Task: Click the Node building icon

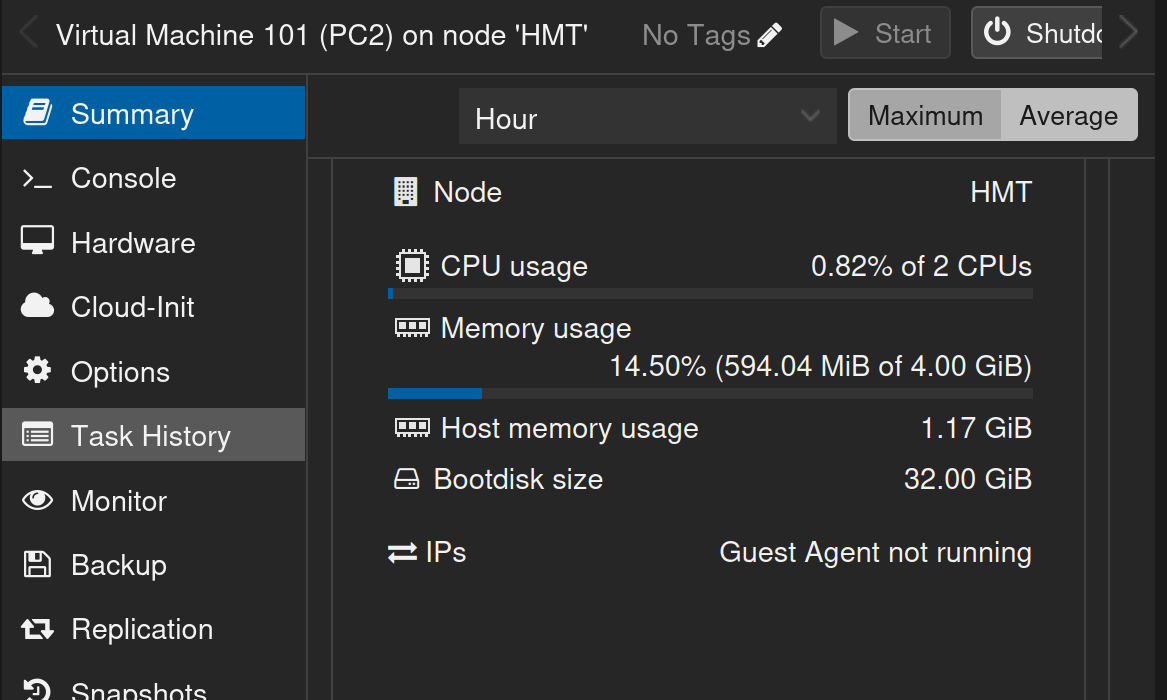Action: [x=406, y=192]
